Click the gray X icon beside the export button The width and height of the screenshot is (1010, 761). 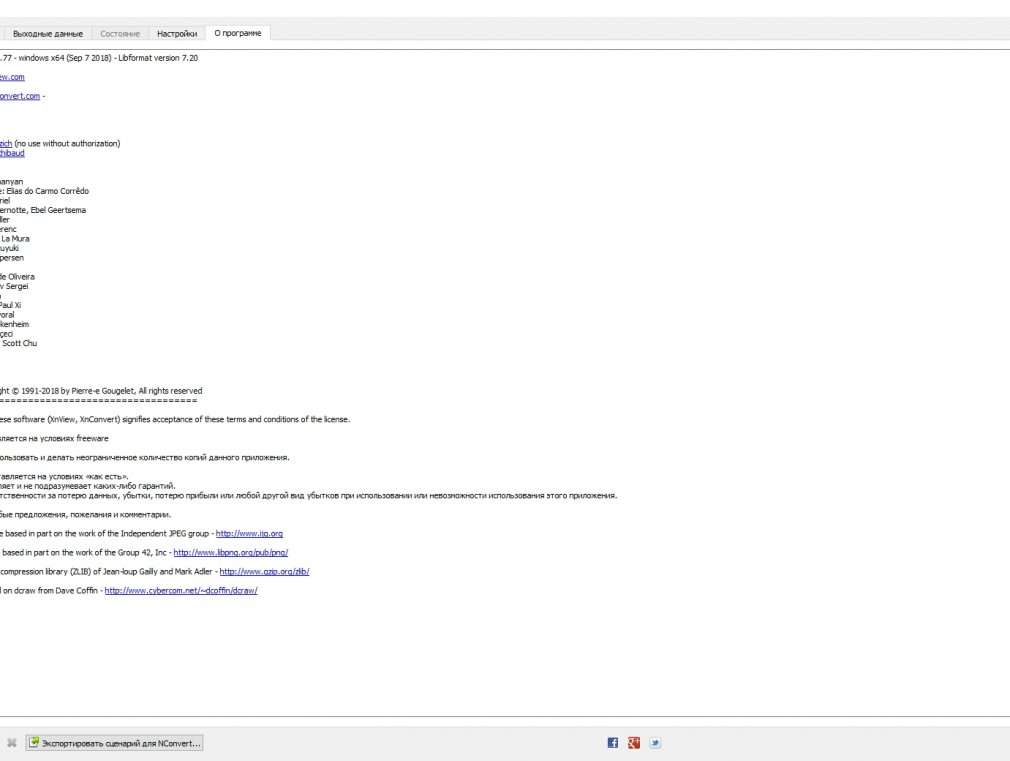[x=12, y=743]
